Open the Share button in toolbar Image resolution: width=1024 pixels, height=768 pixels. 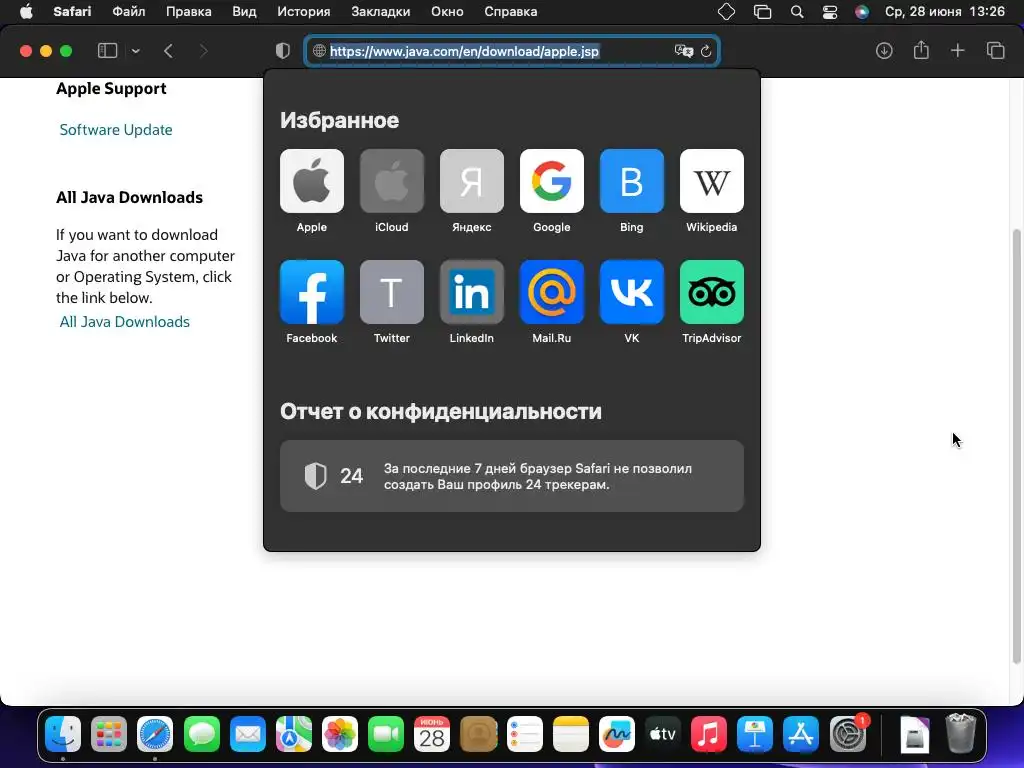tap(921, 50)
